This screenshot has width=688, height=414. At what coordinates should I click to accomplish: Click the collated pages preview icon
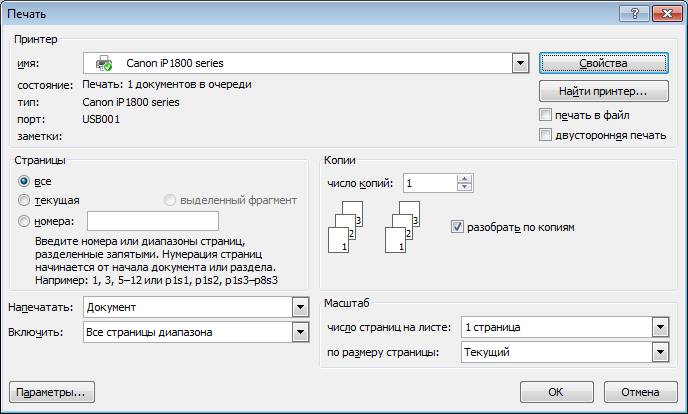[345, 227]
